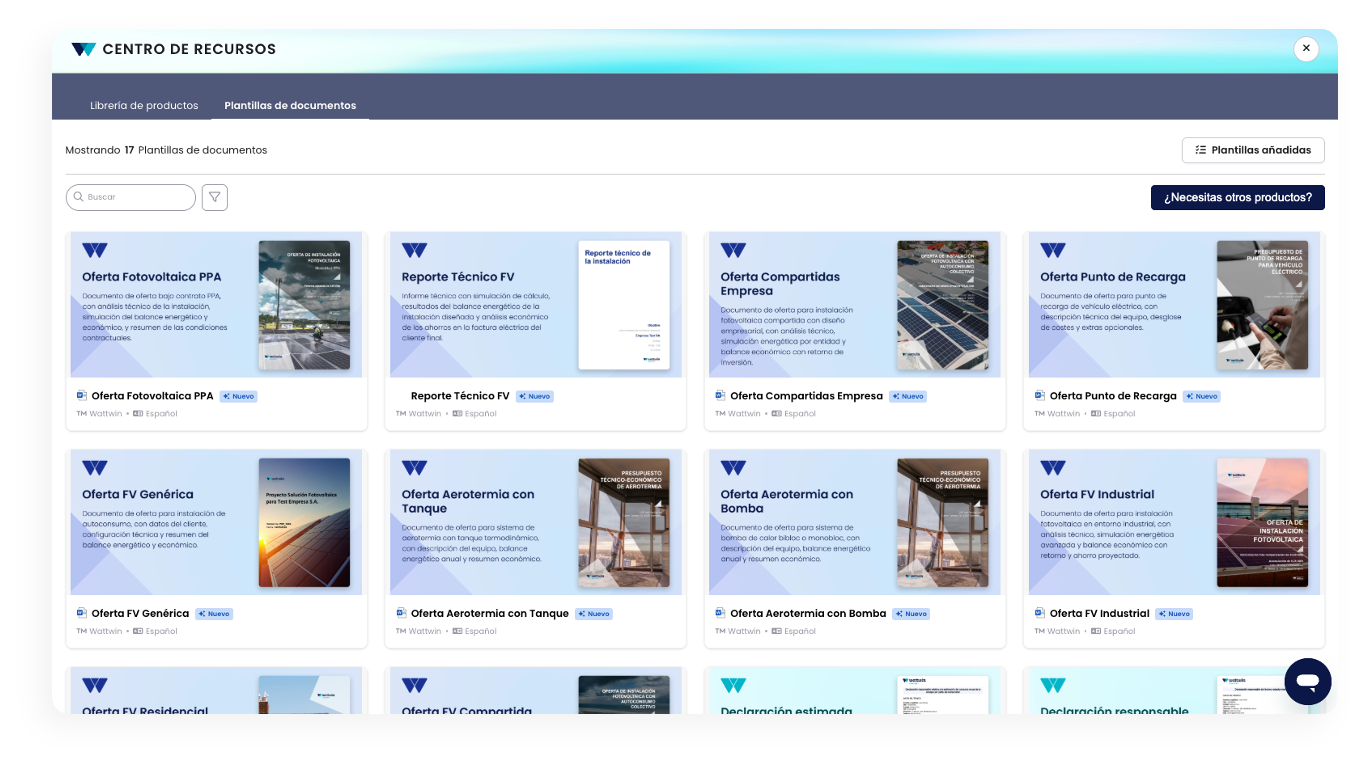Click document icon beside Oferta Aerotermia con Tanque title
This screenshot has height=766, width=1368.
401,613
